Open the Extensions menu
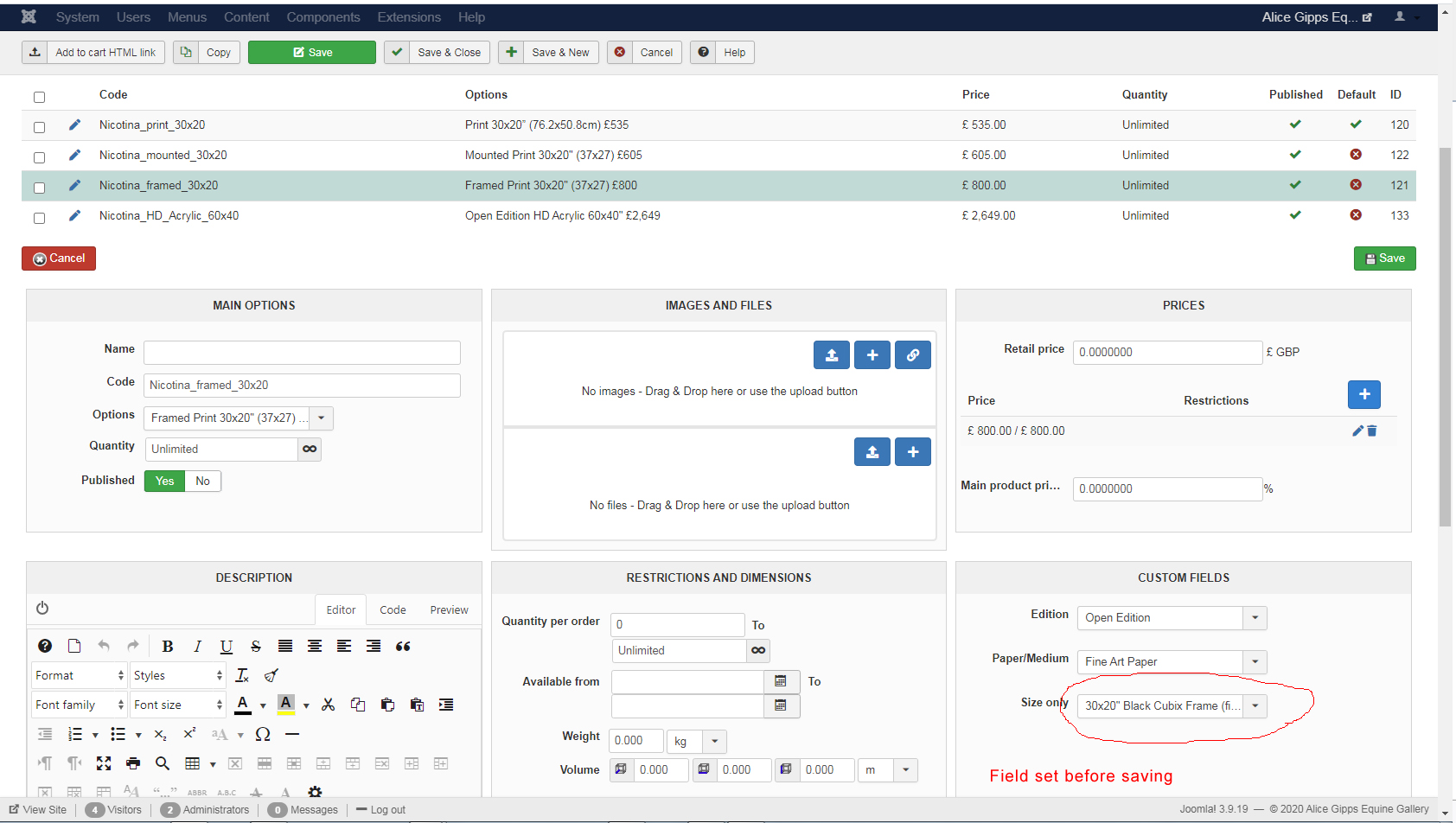This screenshot has height=823, width=1456. (x=409, y=17)
